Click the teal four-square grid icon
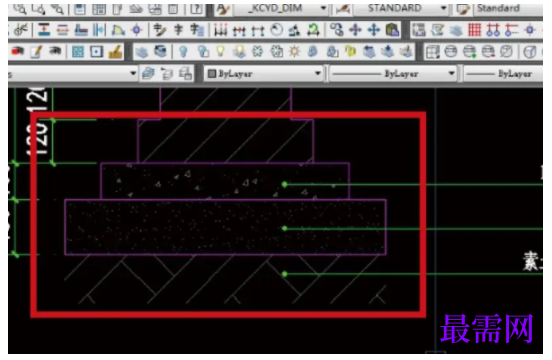The image size is (552, 360). point(77,52)
